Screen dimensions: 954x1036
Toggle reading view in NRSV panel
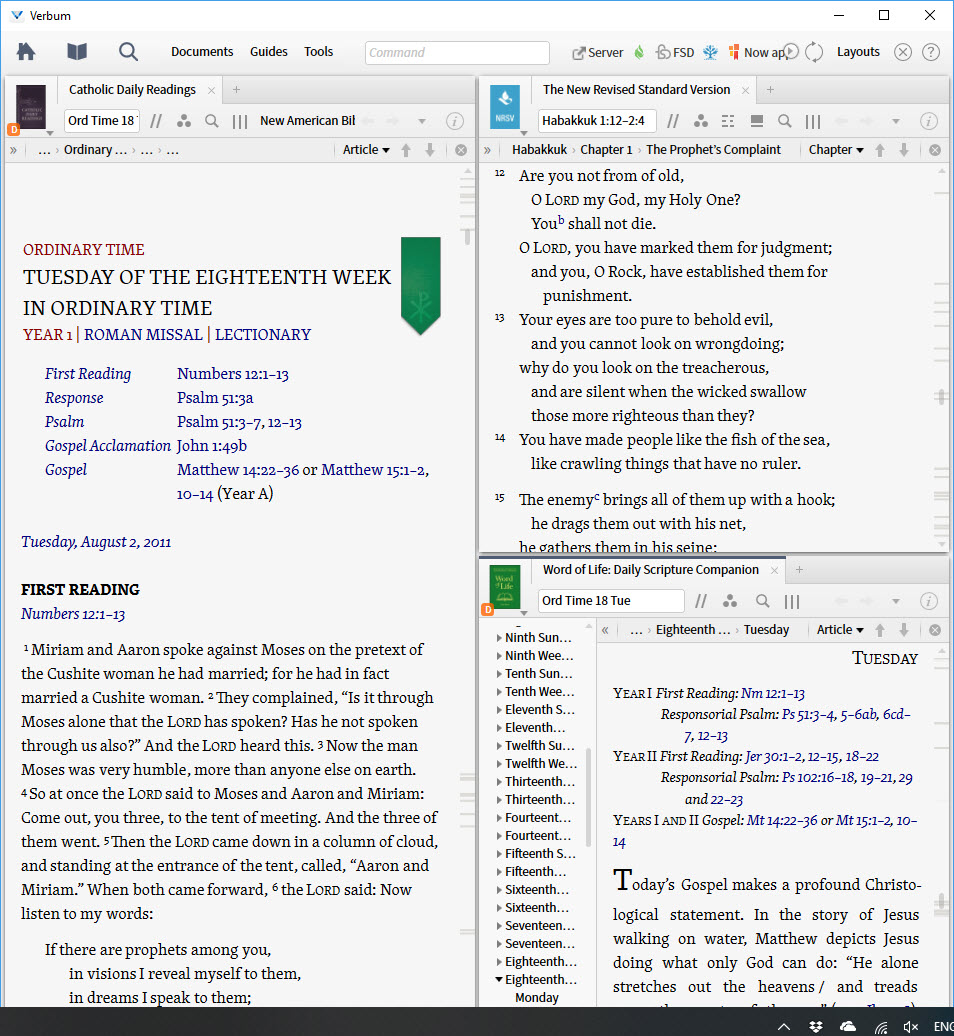pos(756,121)
